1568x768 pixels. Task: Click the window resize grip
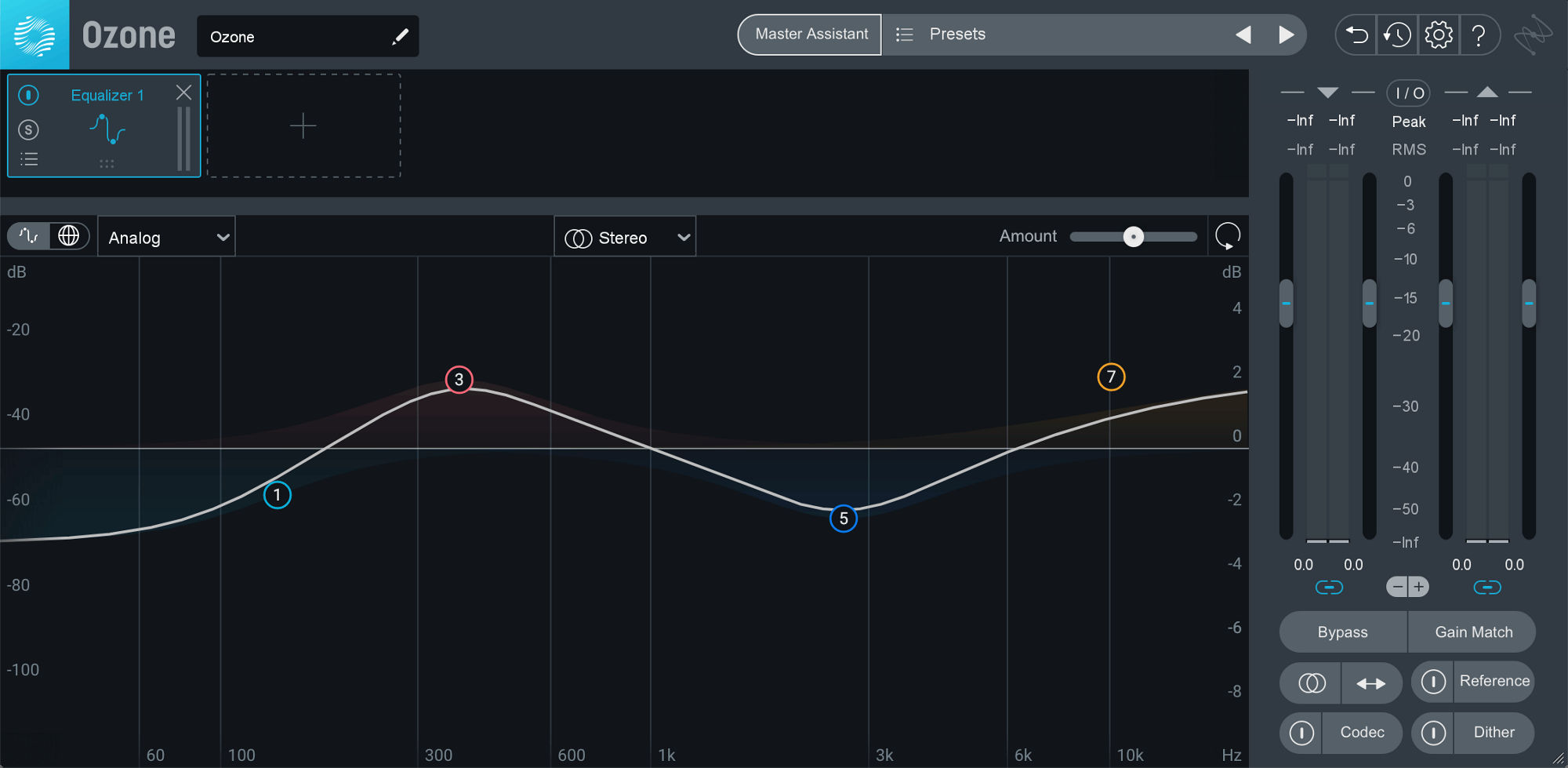1558,758
